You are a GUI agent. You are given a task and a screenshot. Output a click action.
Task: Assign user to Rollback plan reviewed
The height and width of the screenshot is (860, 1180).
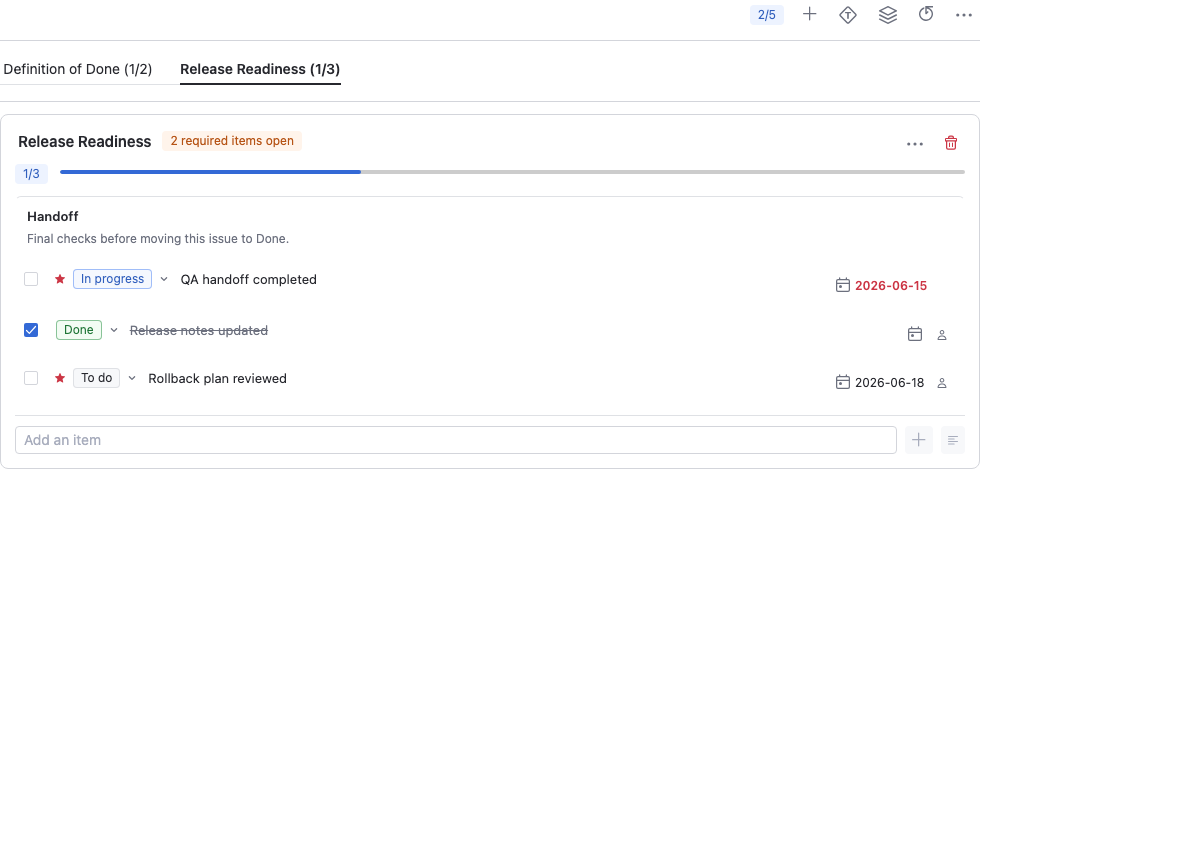coord(941,384)
